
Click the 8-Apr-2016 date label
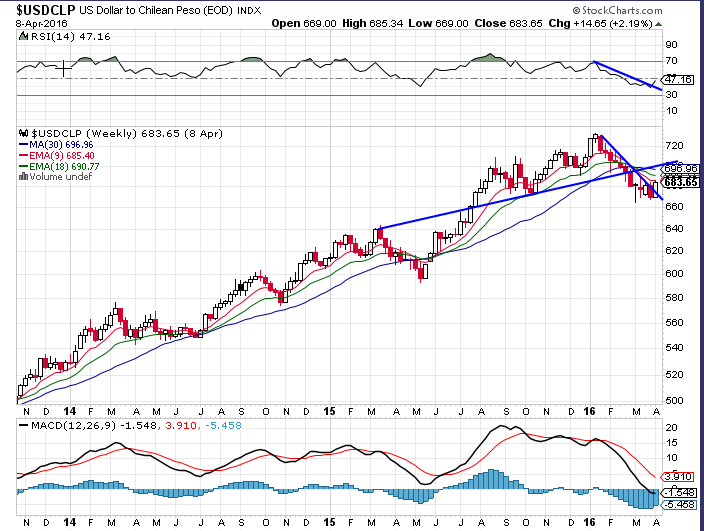pyautogui.click(x=41, y=23)
